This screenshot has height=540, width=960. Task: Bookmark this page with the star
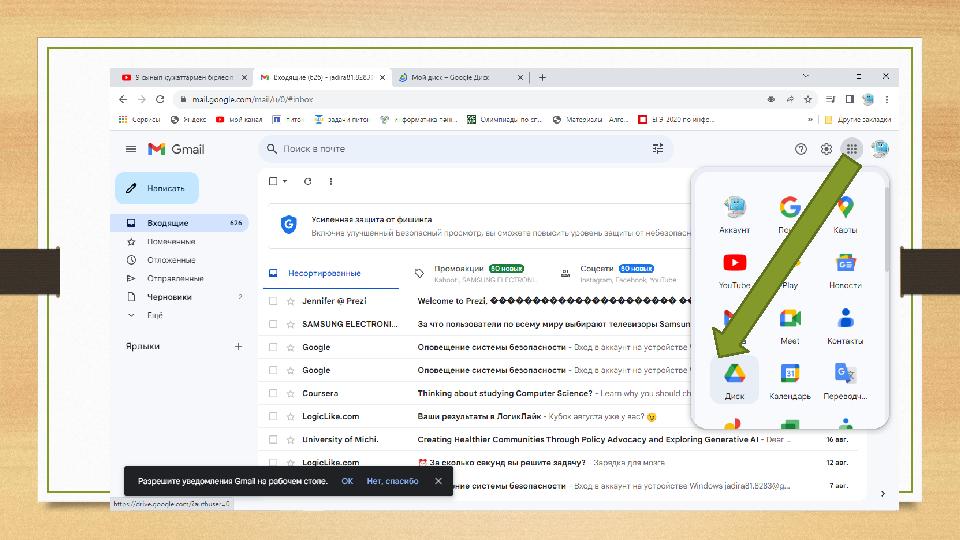point(808,99)
